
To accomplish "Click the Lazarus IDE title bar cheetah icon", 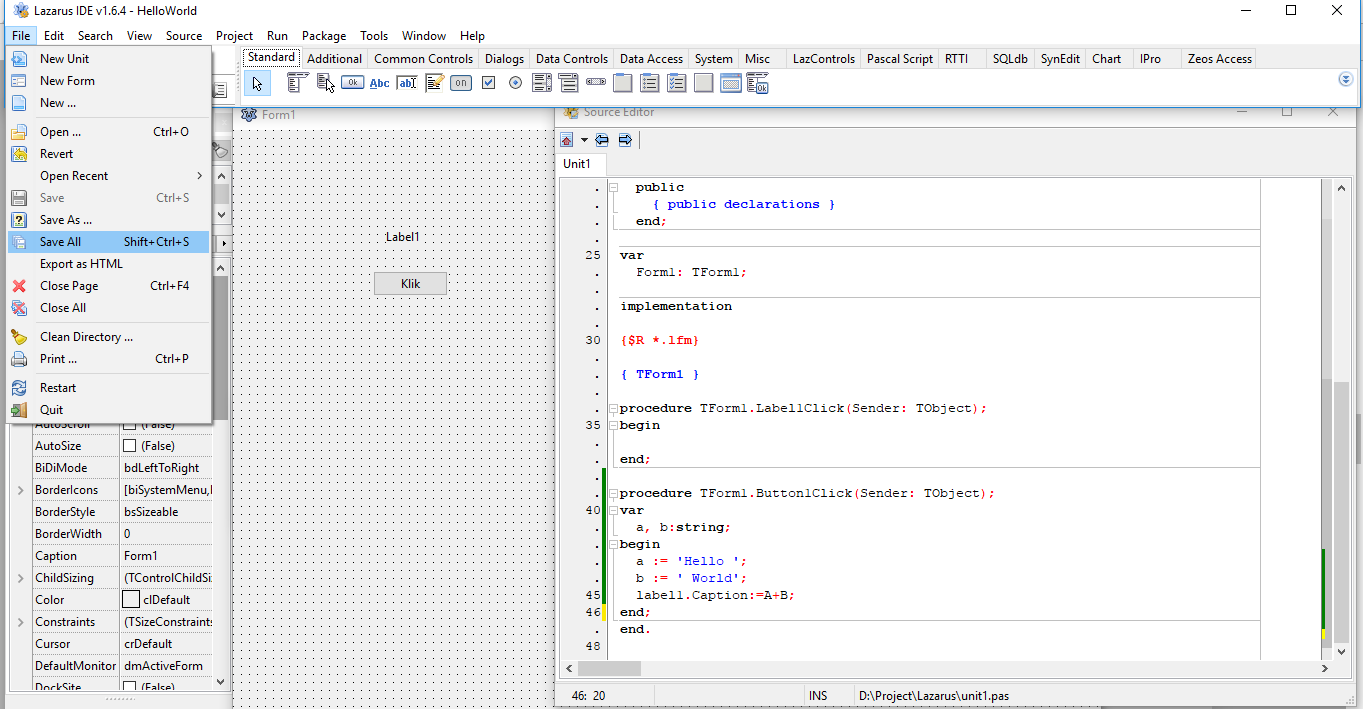I will click(x=20, y=11).
